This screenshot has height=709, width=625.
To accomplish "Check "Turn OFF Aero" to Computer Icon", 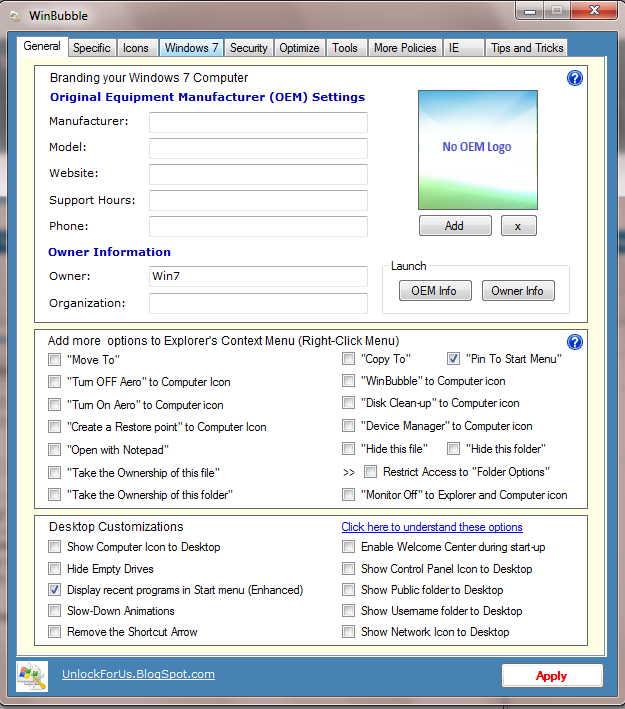I will tap(54, 382).
